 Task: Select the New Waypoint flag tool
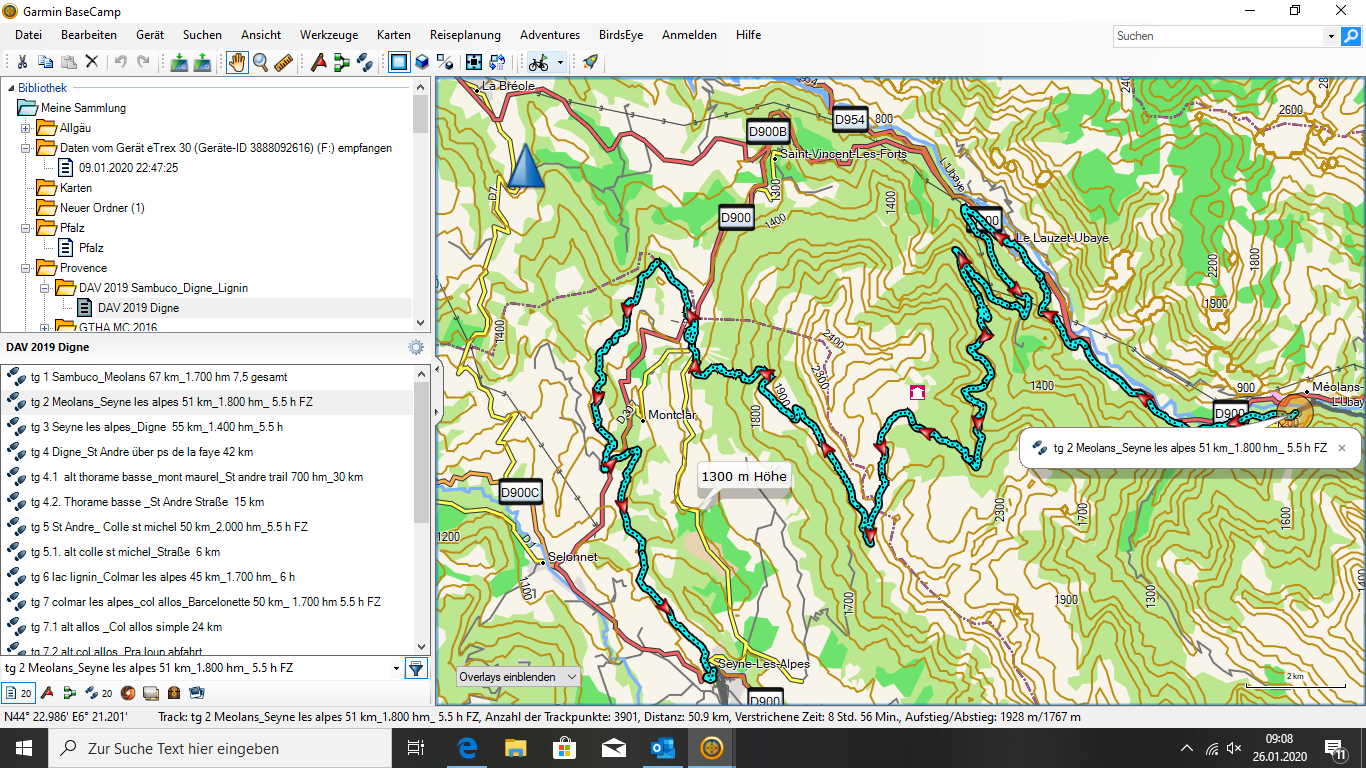click(x=319, y=62)
